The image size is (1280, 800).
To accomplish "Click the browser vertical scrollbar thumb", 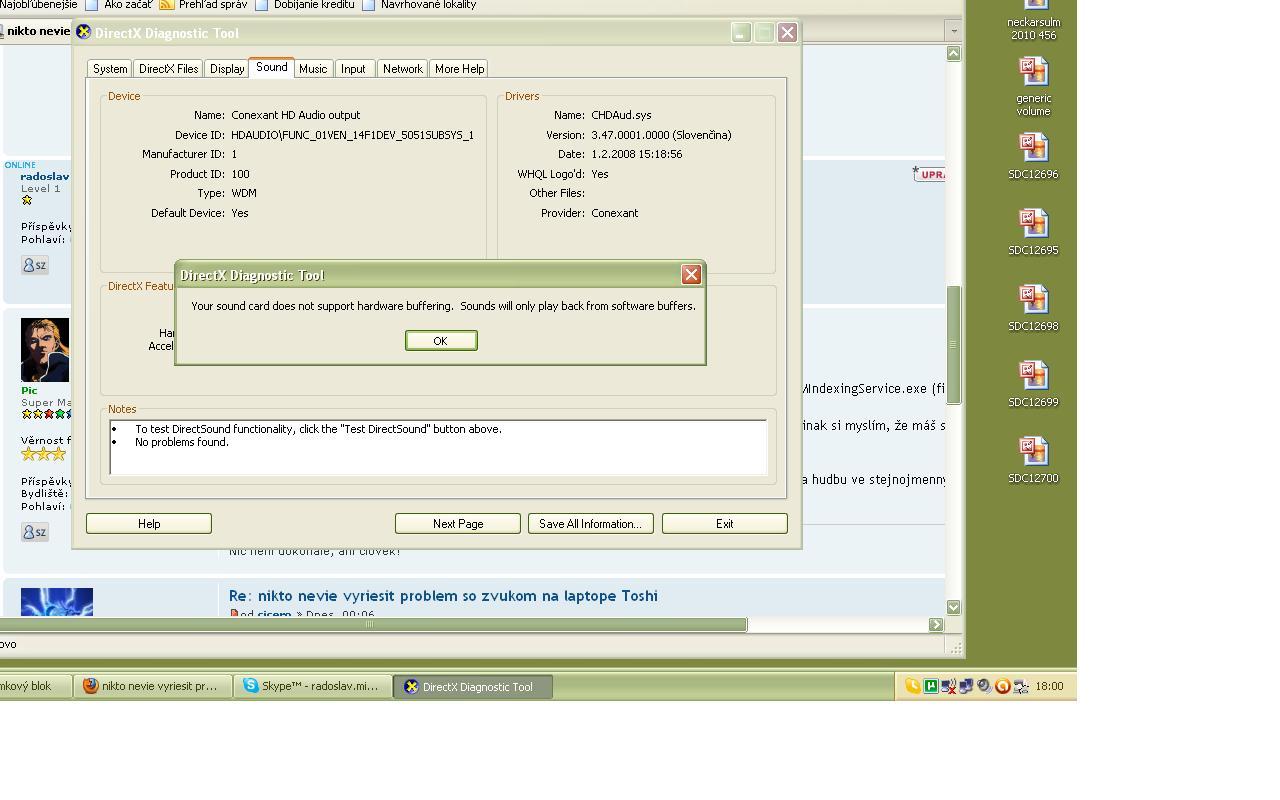I will [953, 344].
